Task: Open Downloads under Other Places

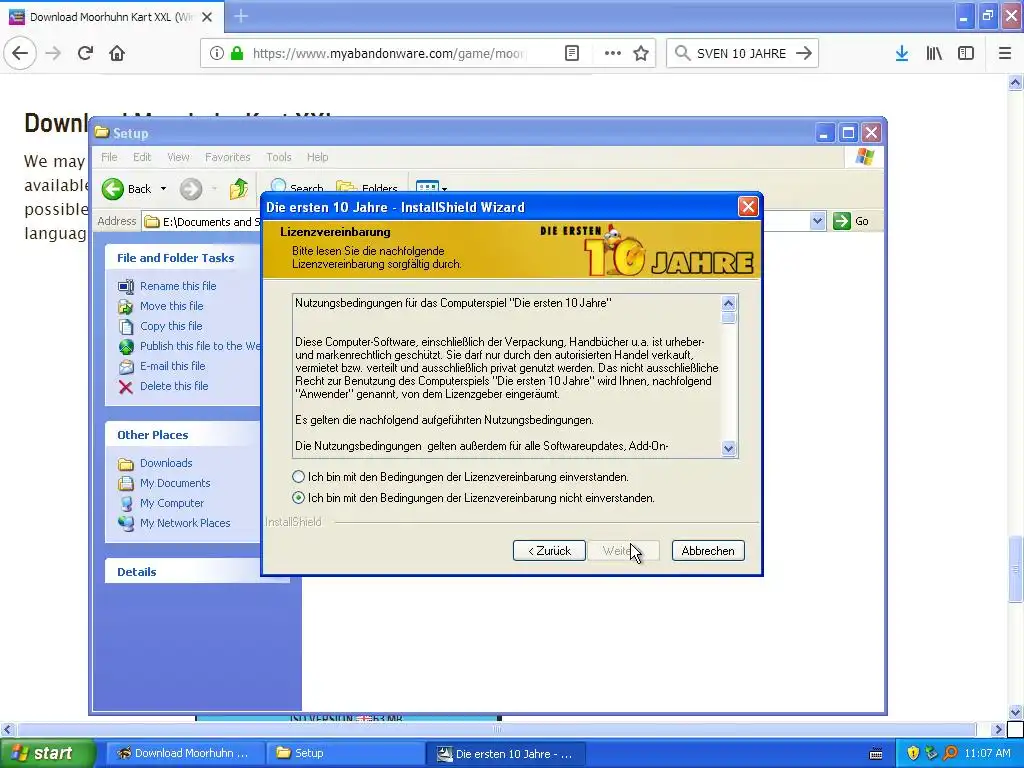Action: pos(166,463)
